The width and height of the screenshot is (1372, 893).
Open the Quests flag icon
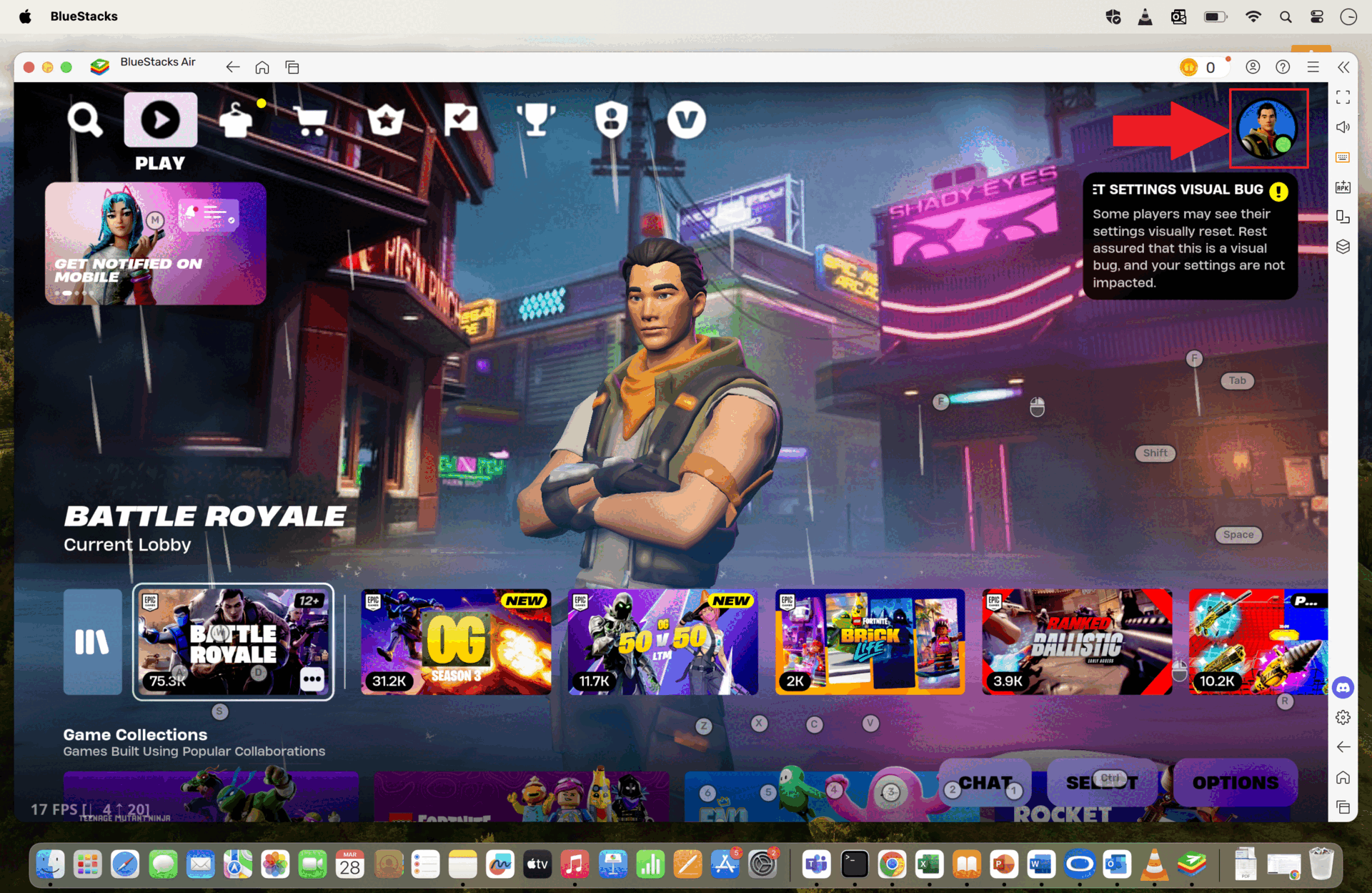pyautogui.click(x=461, y=119)
